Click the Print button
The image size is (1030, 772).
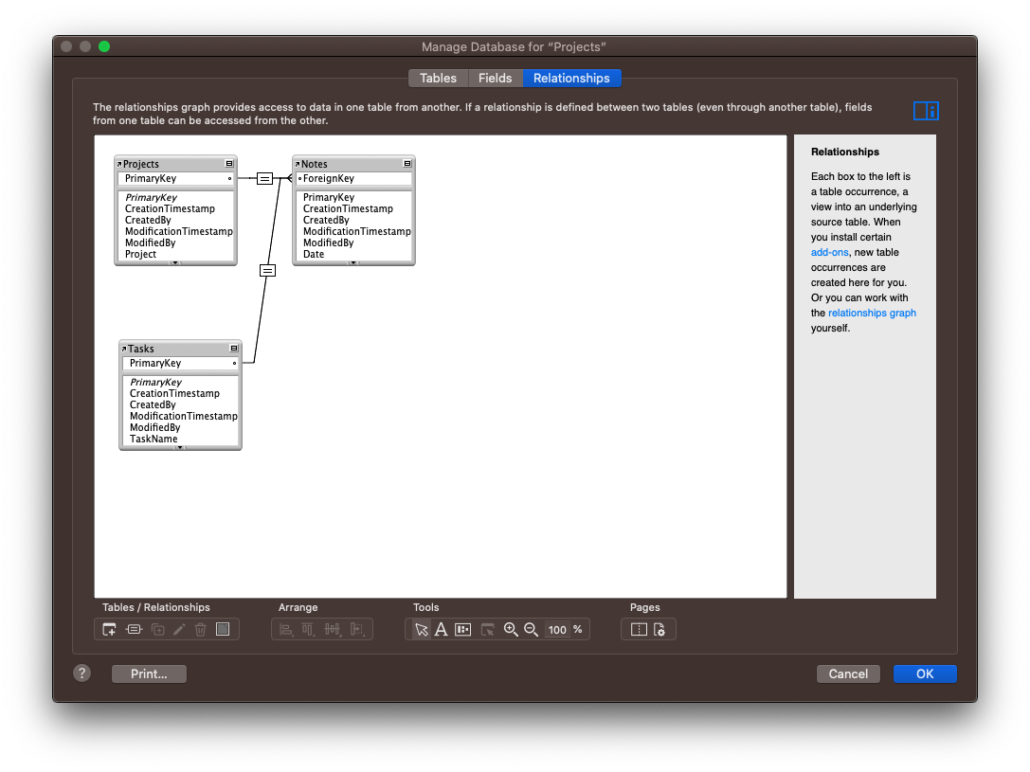point(148,673)
